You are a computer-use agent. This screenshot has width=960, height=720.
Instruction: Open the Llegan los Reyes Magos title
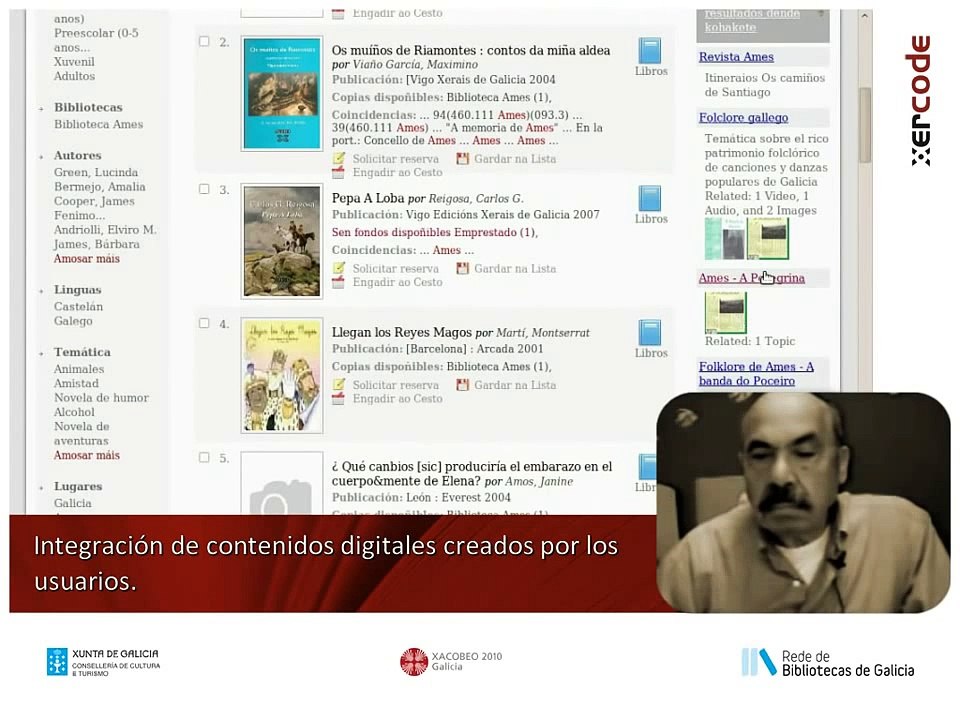click(402, 332)
